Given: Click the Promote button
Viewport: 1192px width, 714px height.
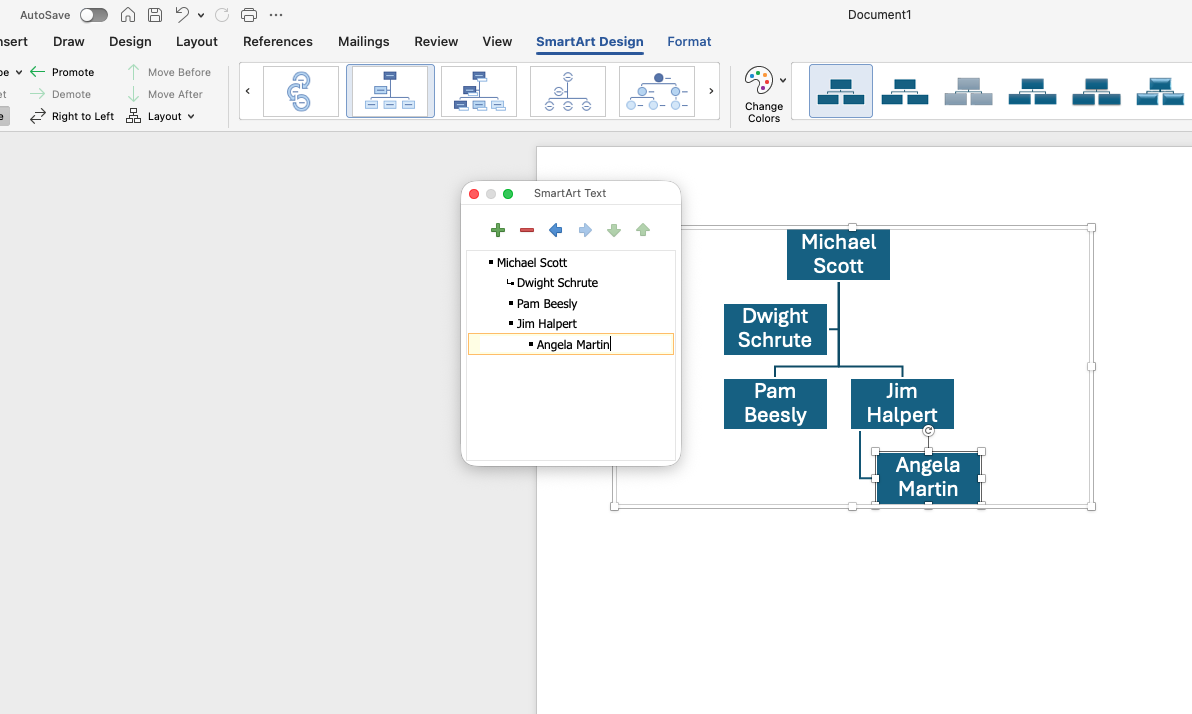Looking at the screenshot, I should (62, 71).
